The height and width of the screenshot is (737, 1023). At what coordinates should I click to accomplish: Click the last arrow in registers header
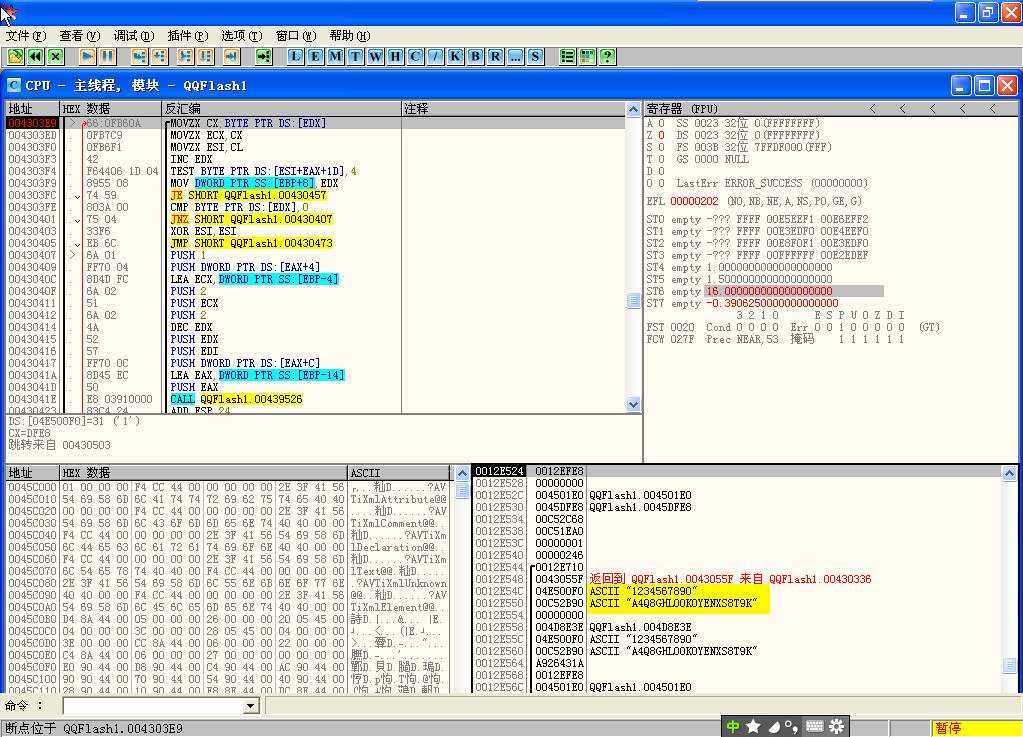[x=992, y=108]
